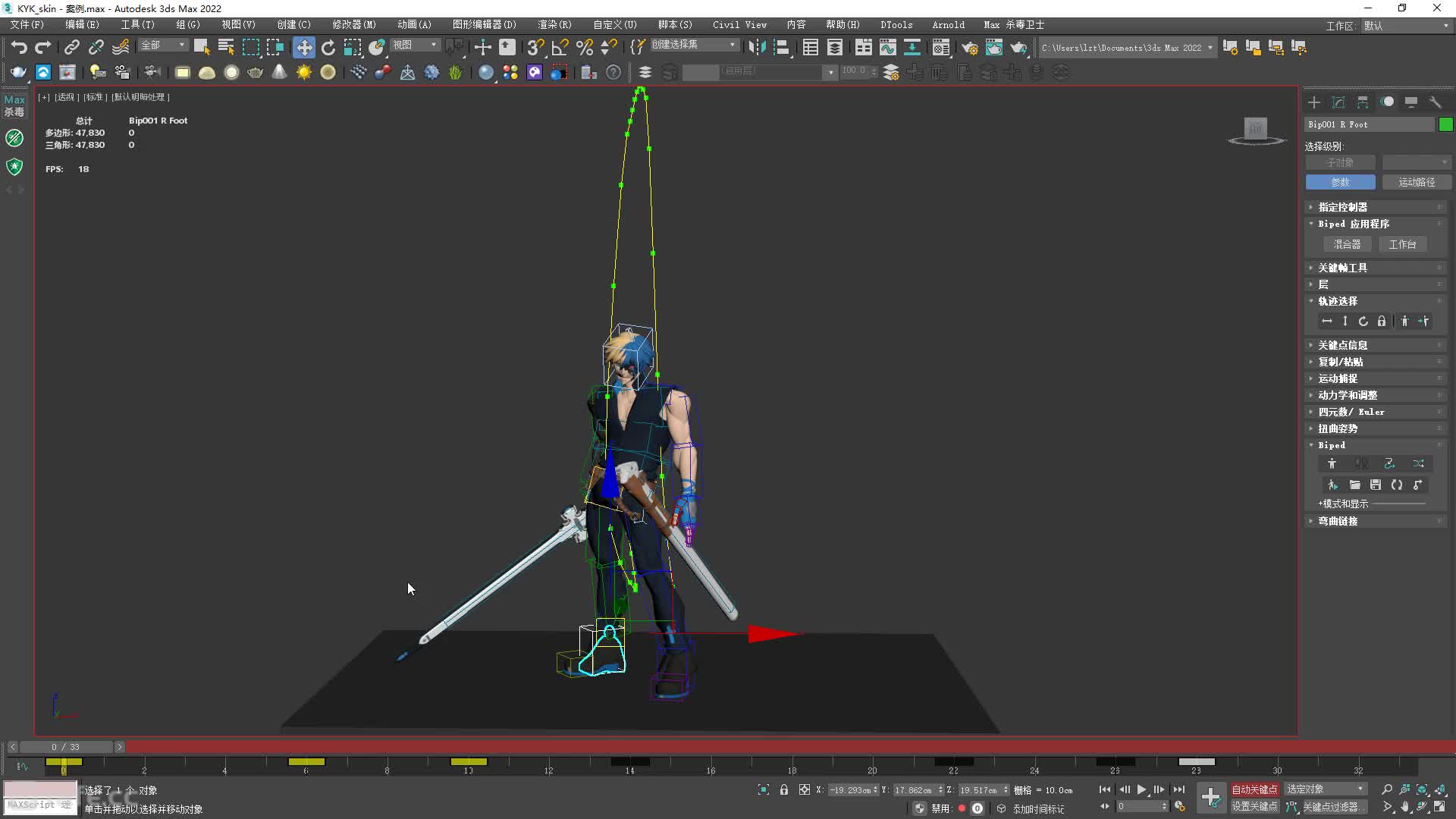Open the 文件(F) menu
The height and width of the screenshot is (819, 1456).
(27, 25)
